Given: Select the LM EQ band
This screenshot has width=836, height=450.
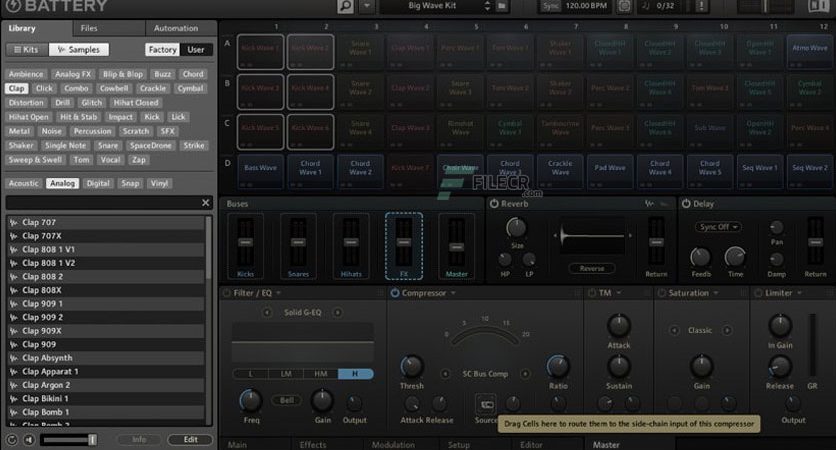Looking at the screenshot, I should coord(286,374).
